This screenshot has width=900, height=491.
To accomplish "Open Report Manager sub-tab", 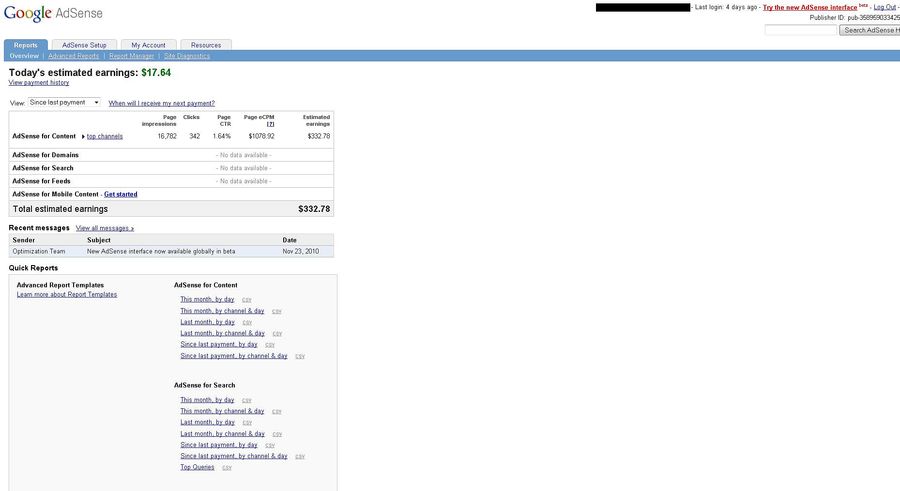I will pos(131,56).
